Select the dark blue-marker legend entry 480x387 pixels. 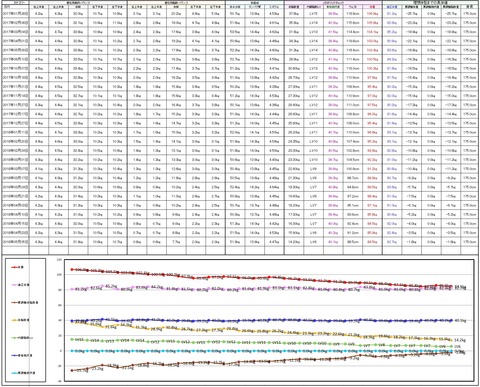tap(21, 355)
